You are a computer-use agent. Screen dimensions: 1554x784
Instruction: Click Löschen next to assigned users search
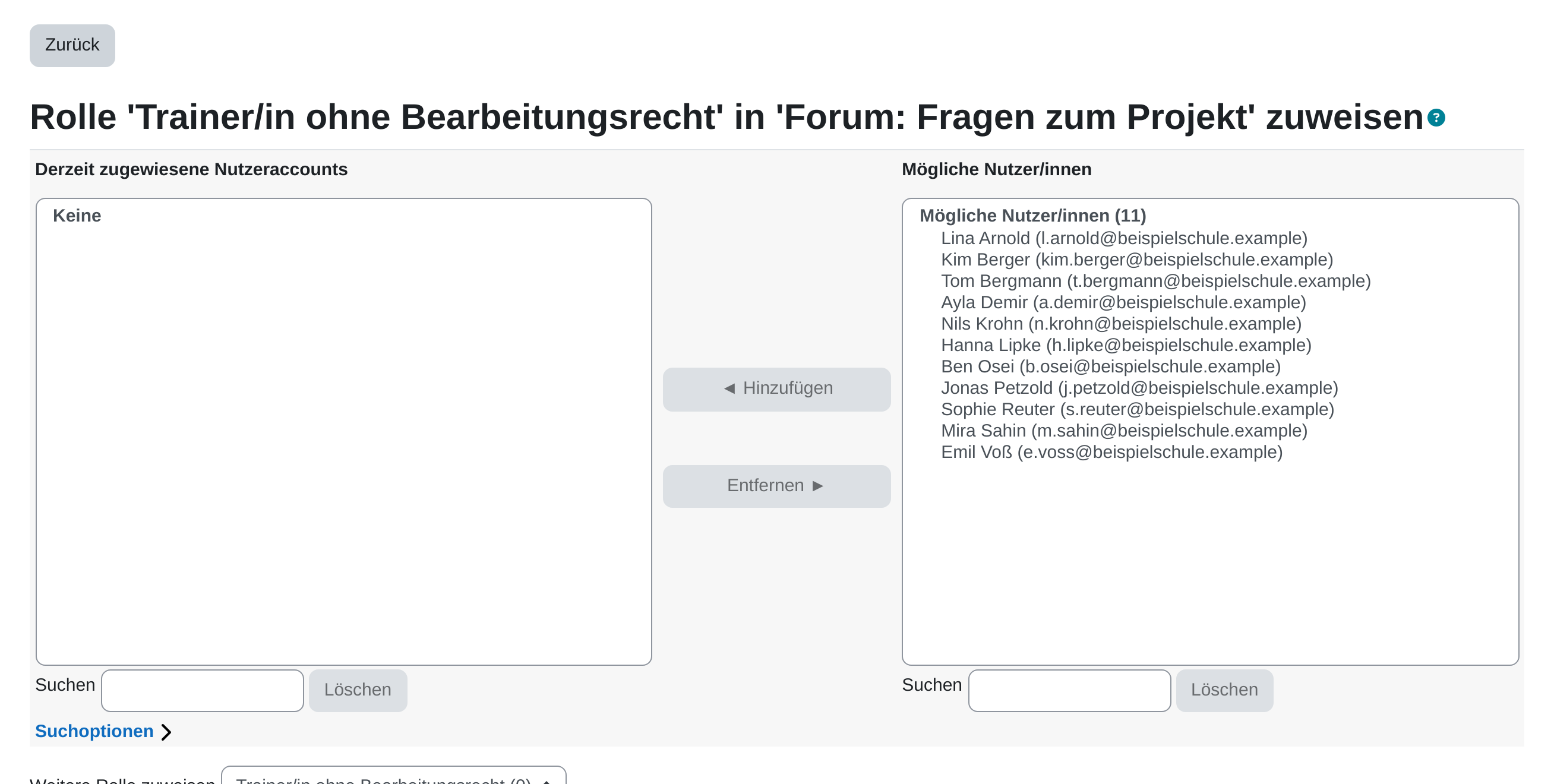coord(358,691)
